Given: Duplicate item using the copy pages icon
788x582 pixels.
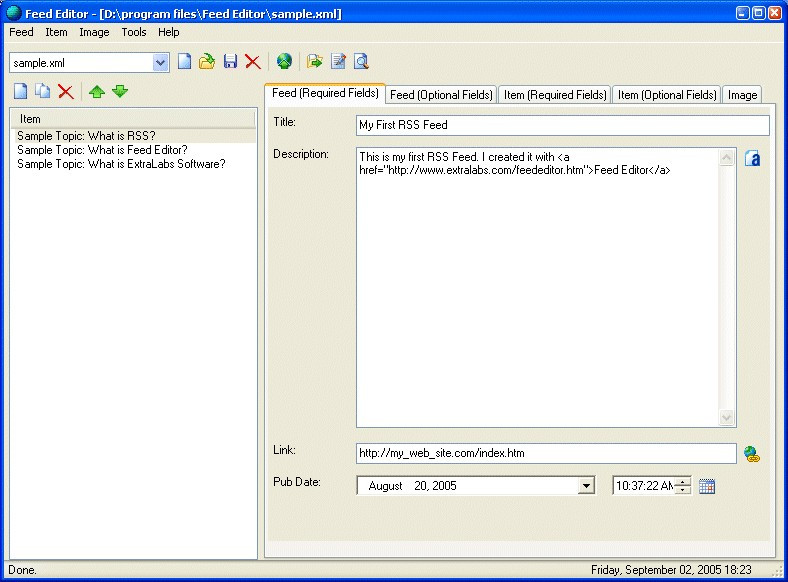Looking at the screenshot, I should pos(43,92).
